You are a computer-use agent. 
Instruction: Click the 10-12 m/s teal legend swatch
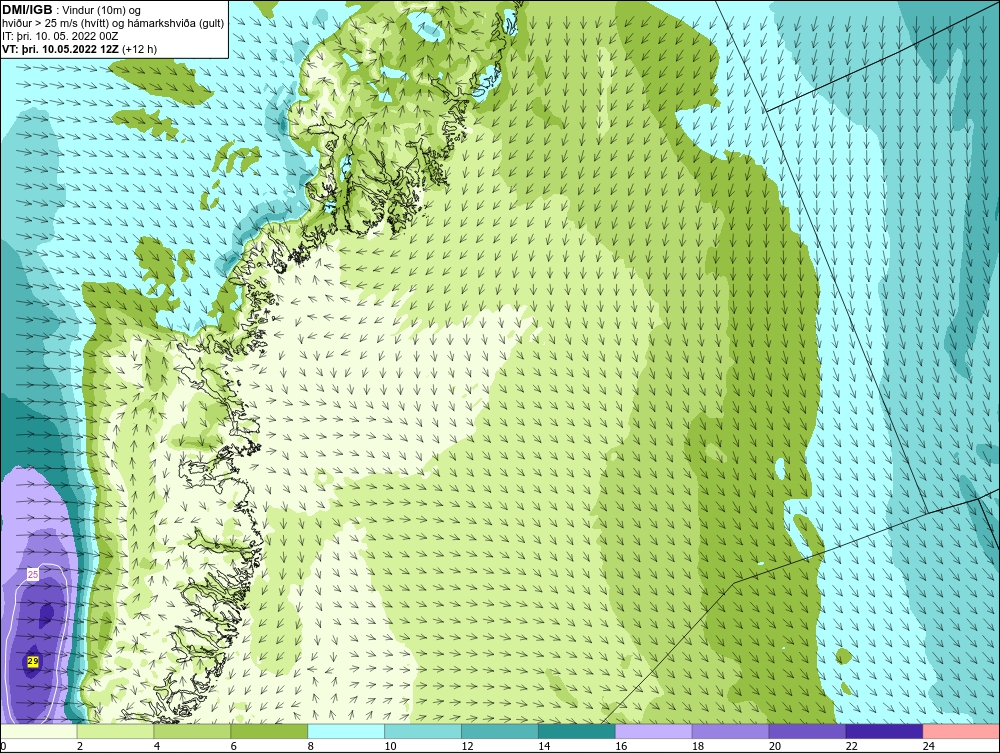coord(423,731)
